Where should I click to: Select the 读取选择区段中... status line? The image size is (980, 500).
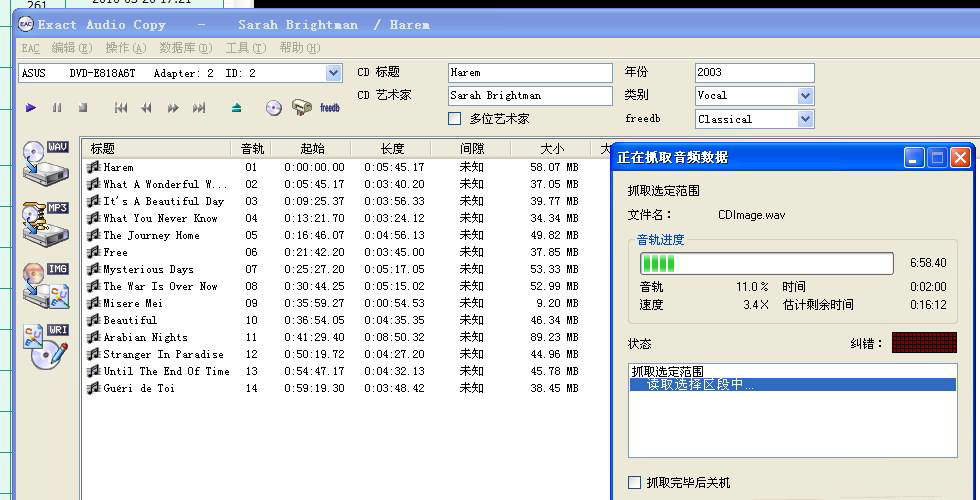792,384
